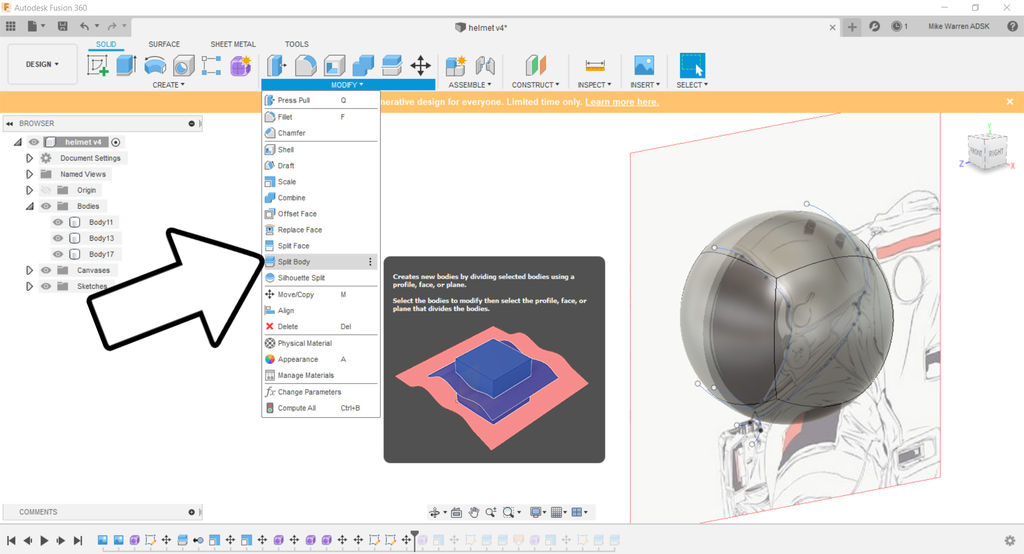The image size is (1024, 554).
Task: Click the Joint assemble icon
Action: [x=485, y=65]
